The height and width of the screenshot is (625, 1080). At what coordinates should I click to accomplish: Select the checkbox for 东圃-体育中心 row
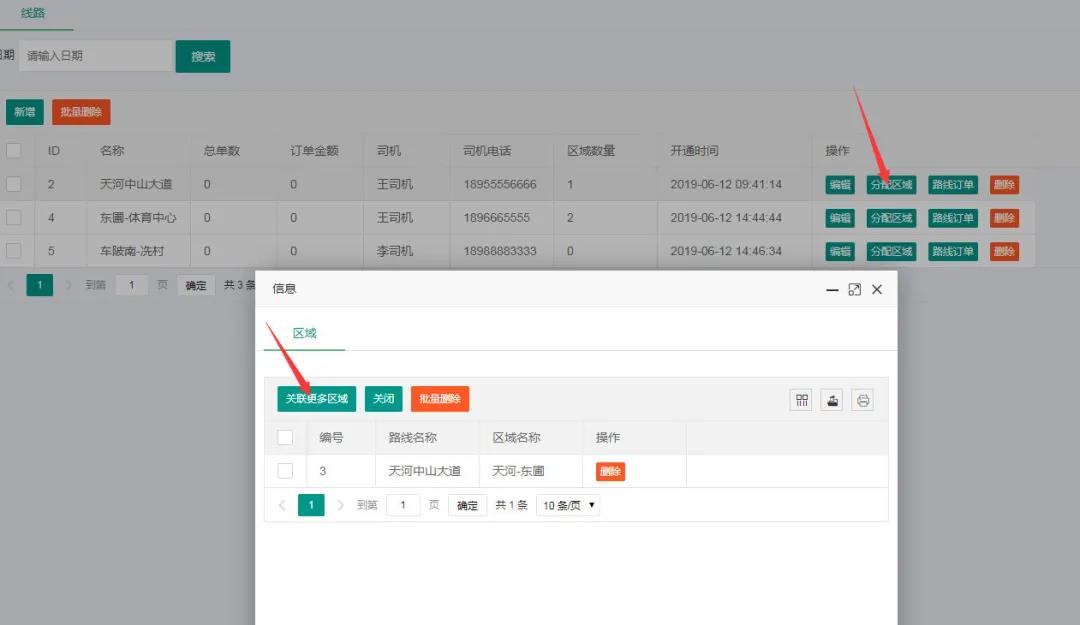[14, 217]
